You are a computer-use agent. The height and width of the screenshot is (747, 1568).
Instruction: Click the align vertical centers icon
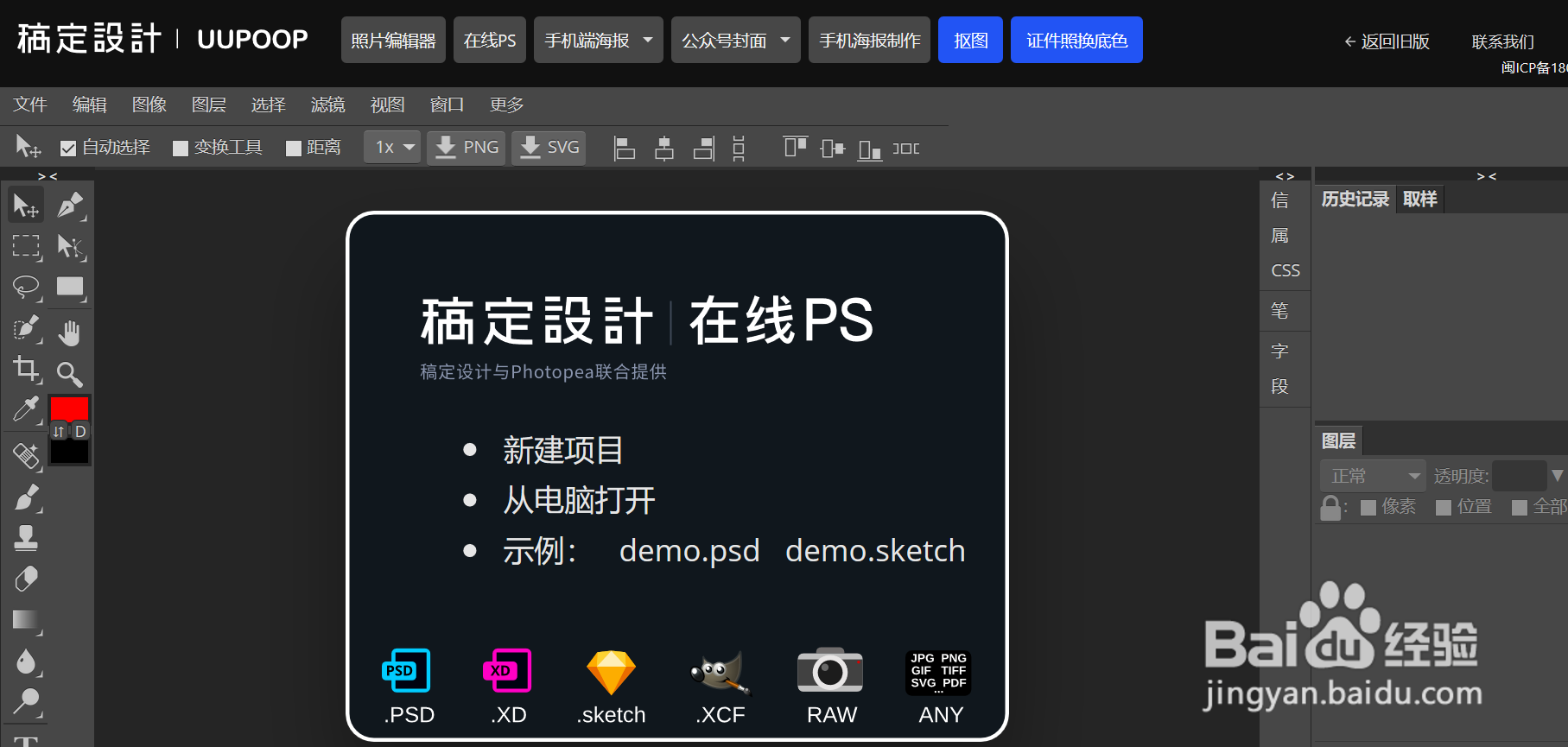832,149
